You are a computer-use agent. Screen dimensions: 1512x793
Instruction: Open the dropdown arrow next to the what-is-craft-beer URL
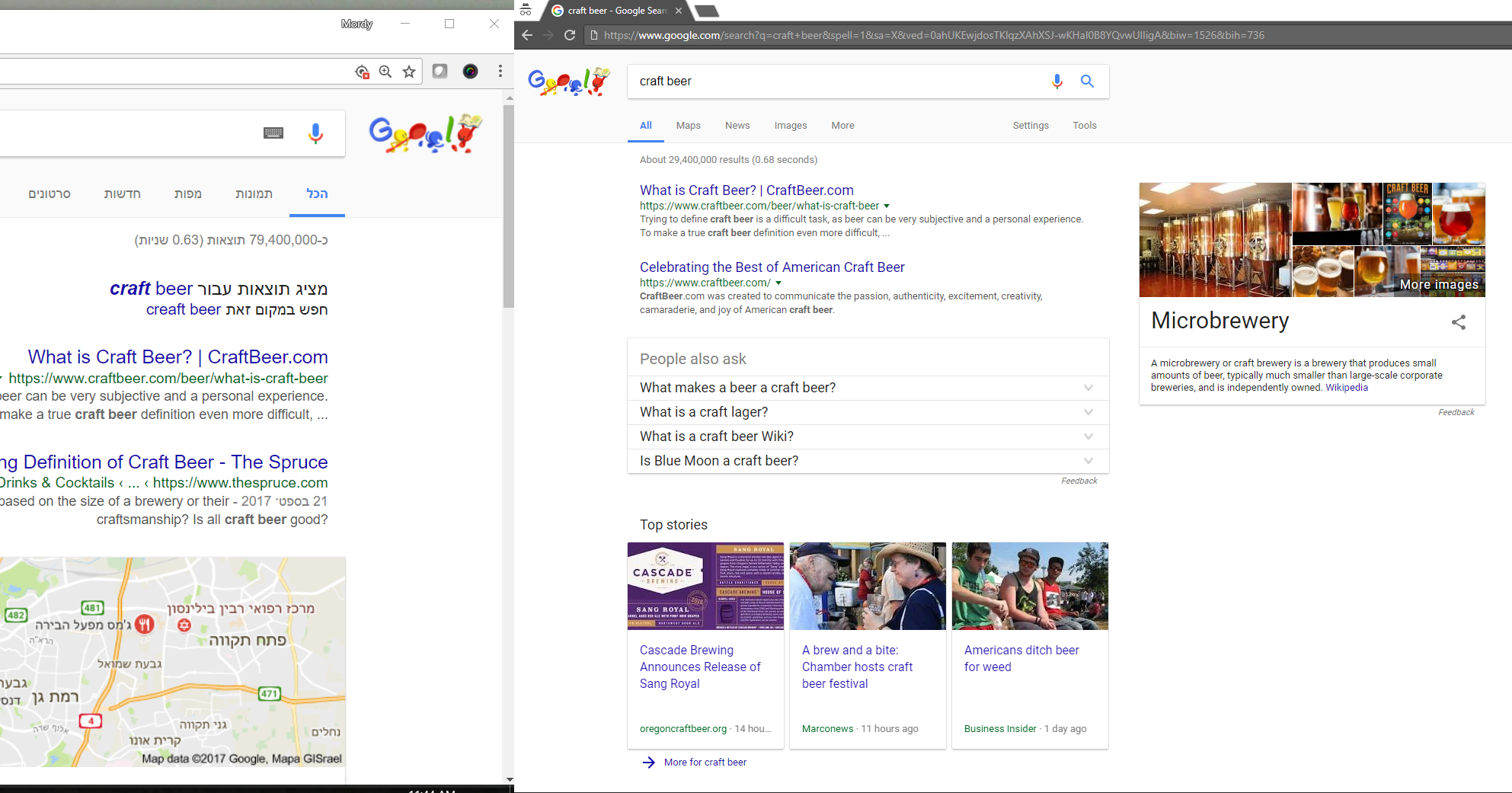point(887,206)
